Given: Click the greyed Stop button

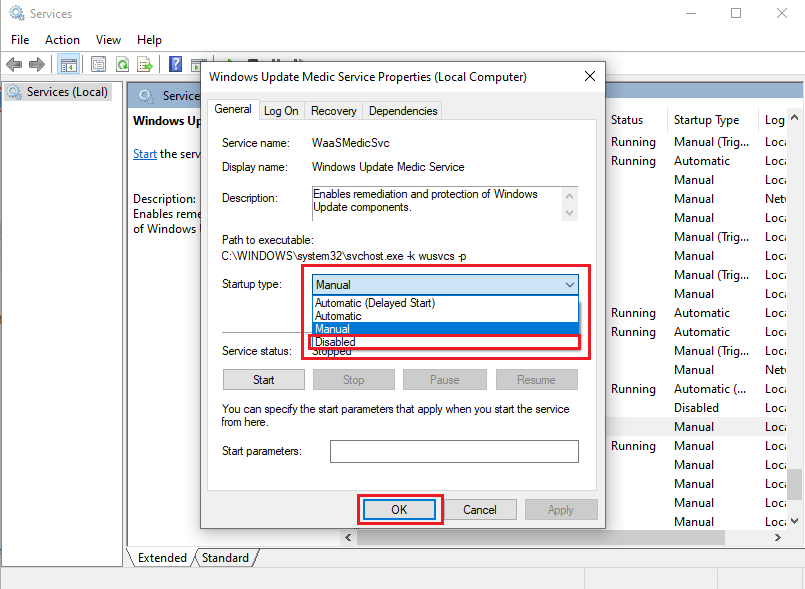Looking at the screenshot, I should (x=354, y=379).
